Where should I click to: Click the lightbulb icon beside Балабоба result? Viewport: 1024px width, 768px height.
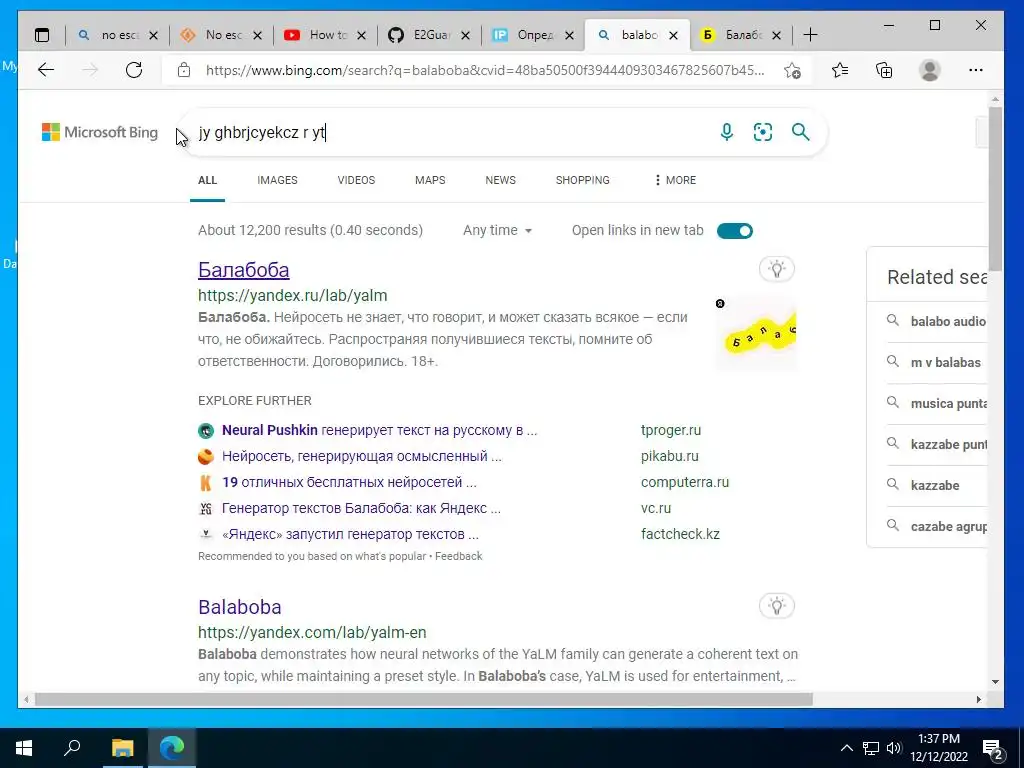coord(776,269)
